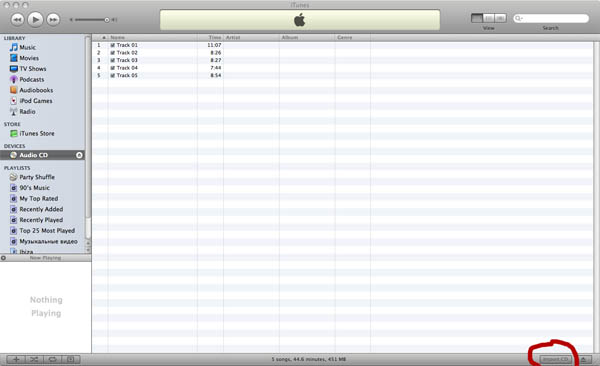
Task: Toggle shuffle in the bottom bar
Action: coord(34,359)
